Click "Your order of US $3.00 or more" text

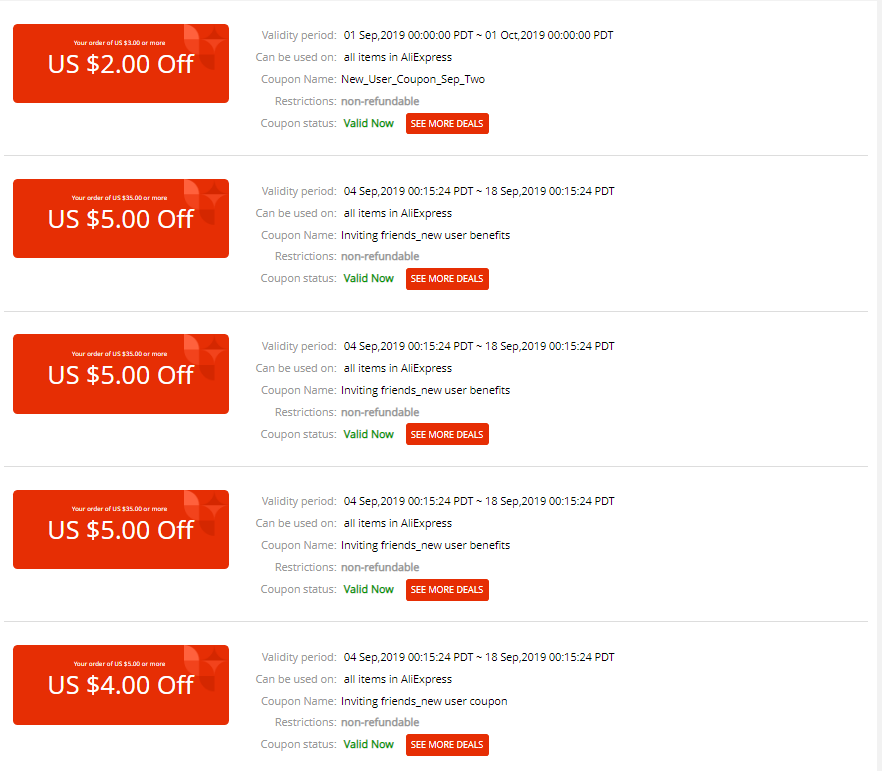pyautogui.click(x=119, y=43)
